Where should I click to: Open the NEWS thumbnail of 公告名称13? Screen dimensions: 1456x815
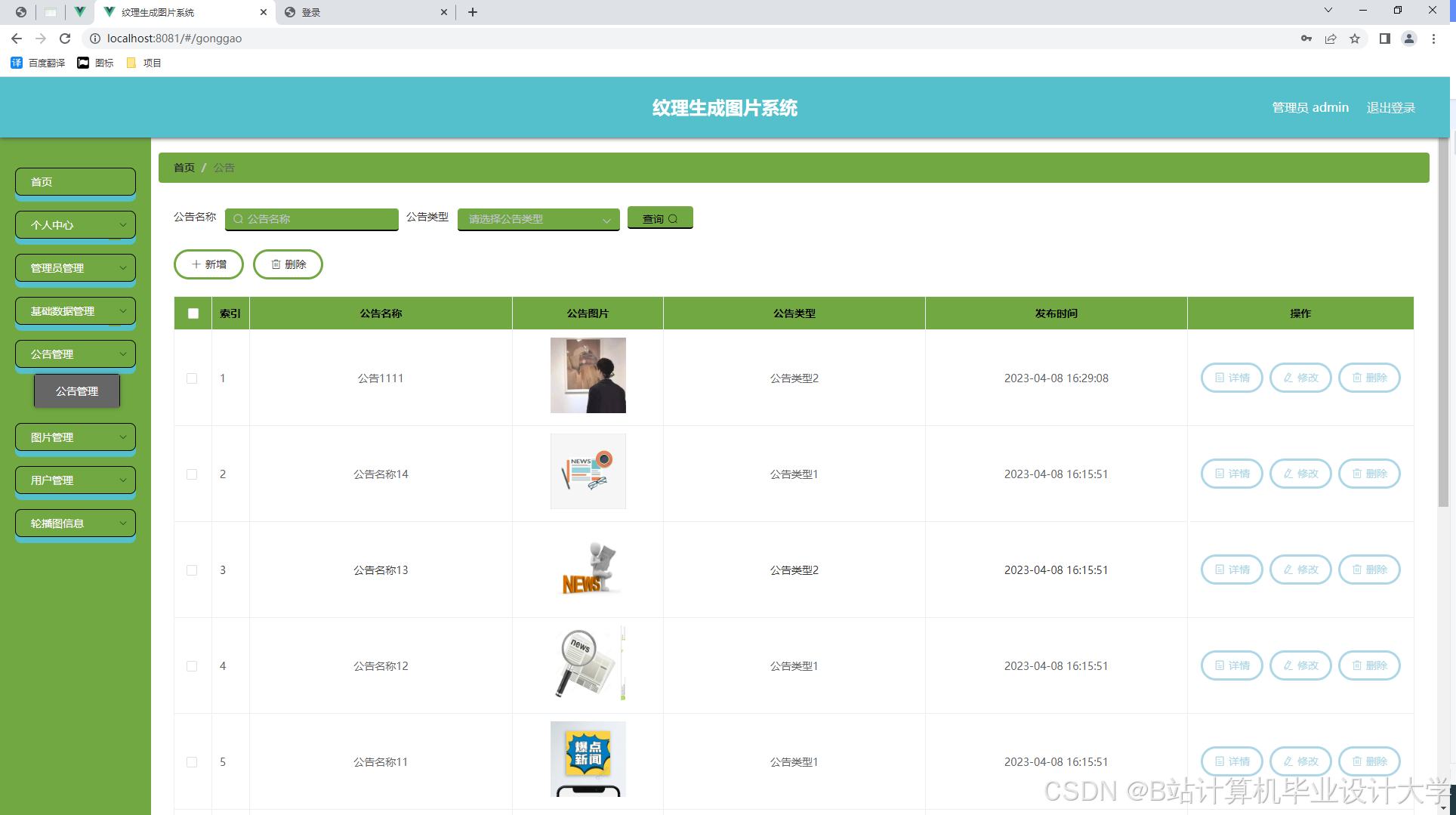tap(588, 567)
